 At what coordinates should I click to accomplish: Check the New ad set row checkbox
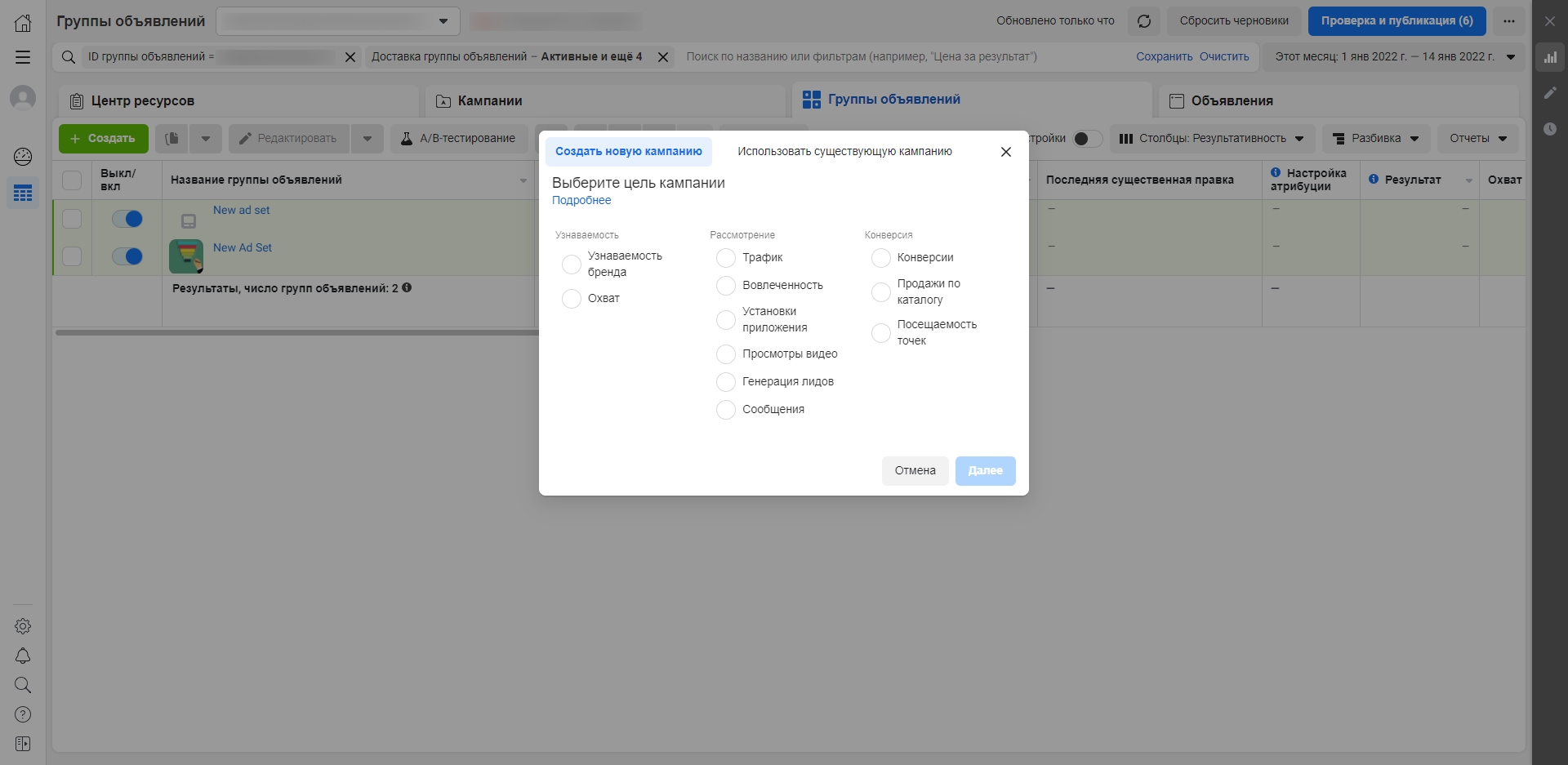pyautogui.click(x=72, y=219)
